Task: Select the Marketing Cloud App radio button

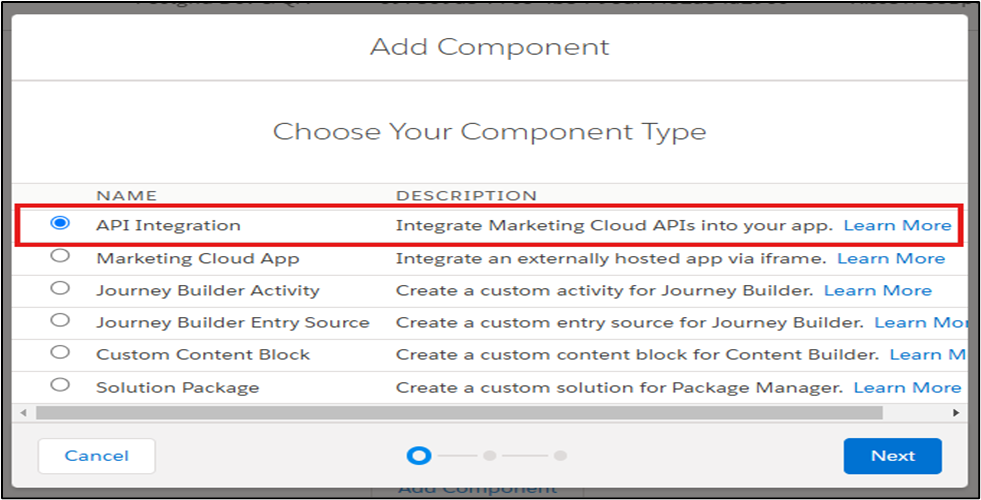Action: point(60,255)
